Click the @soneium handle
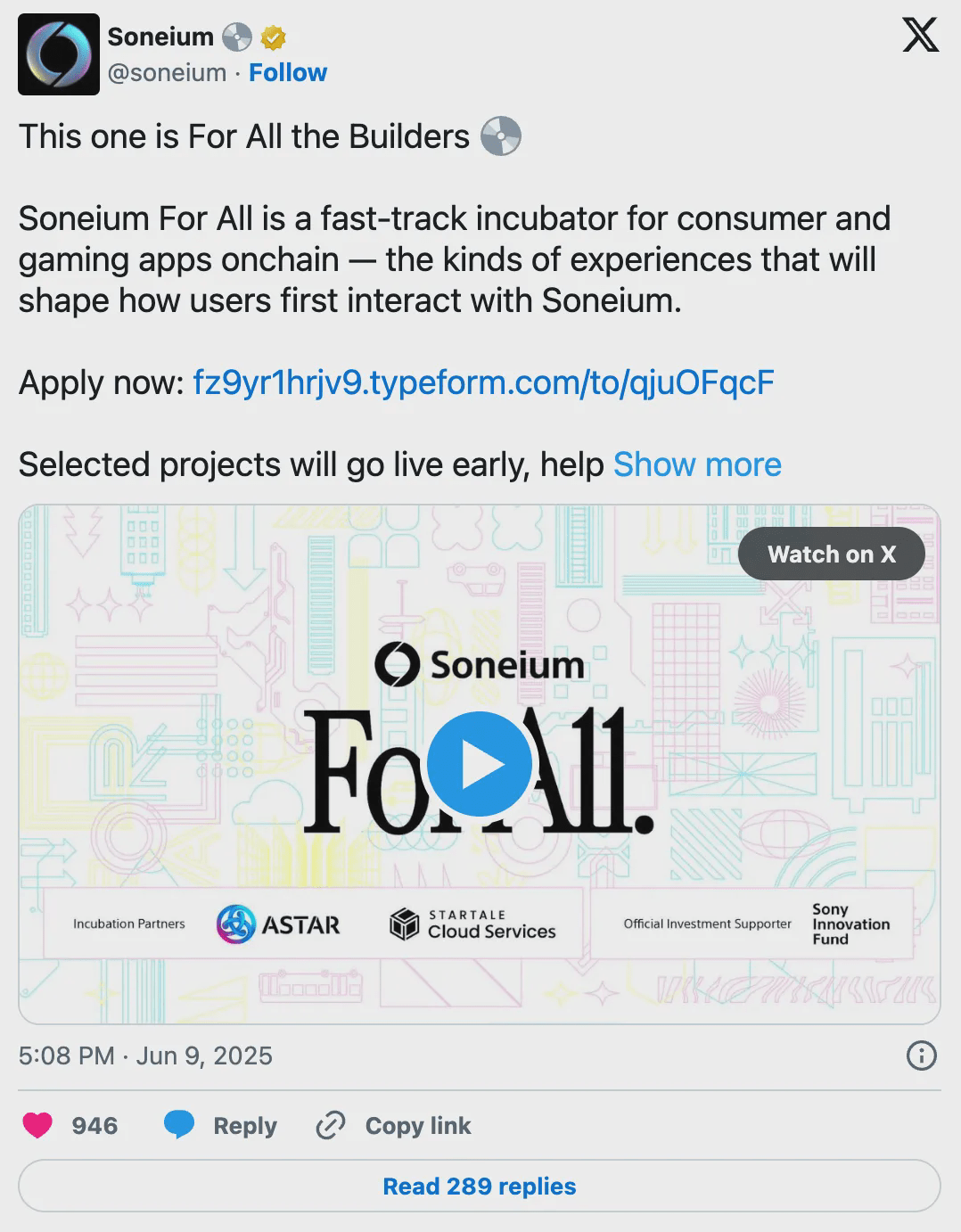 click(167, 73)
